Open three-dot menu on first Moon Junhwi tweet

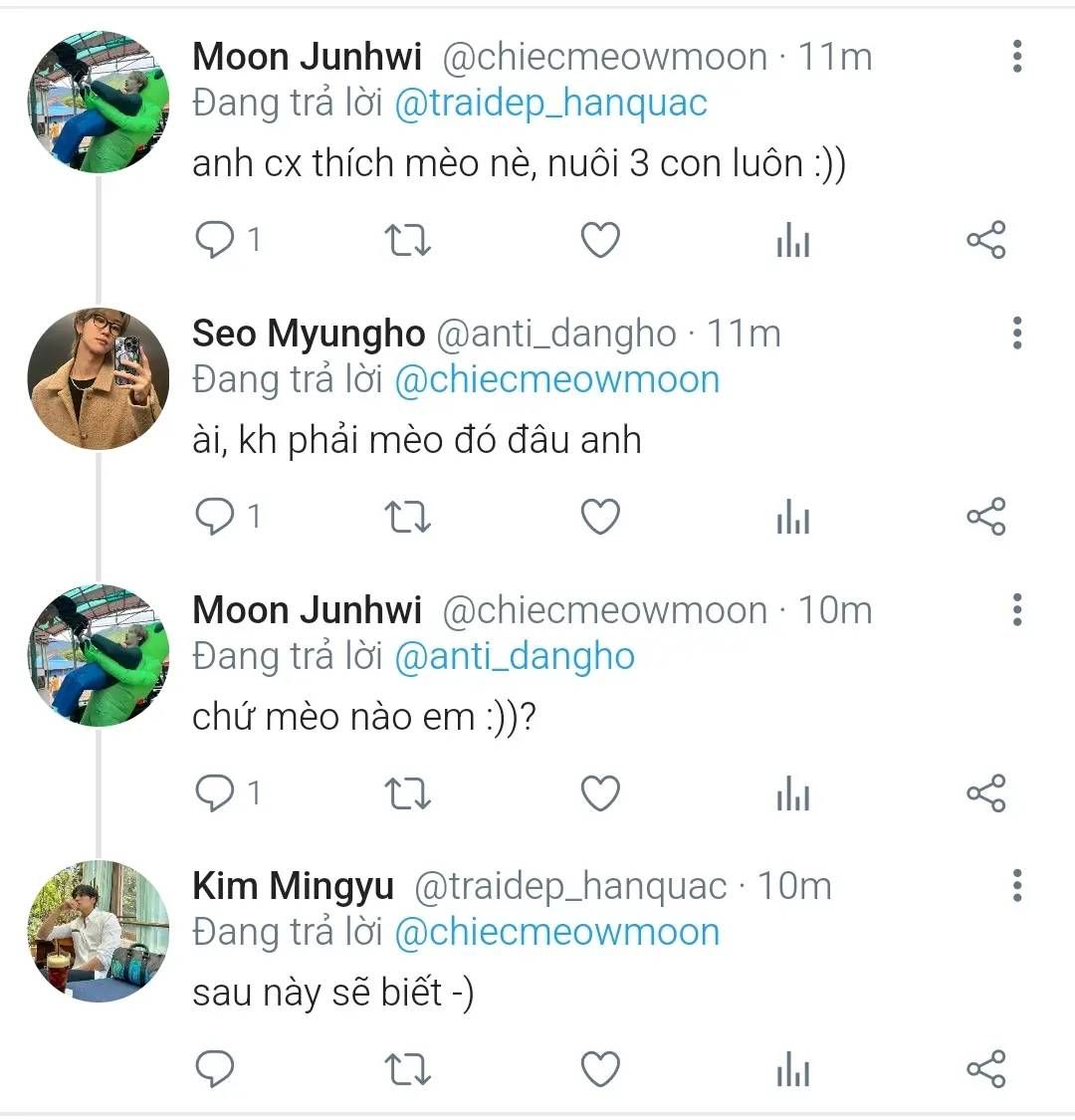point(1017,57)
